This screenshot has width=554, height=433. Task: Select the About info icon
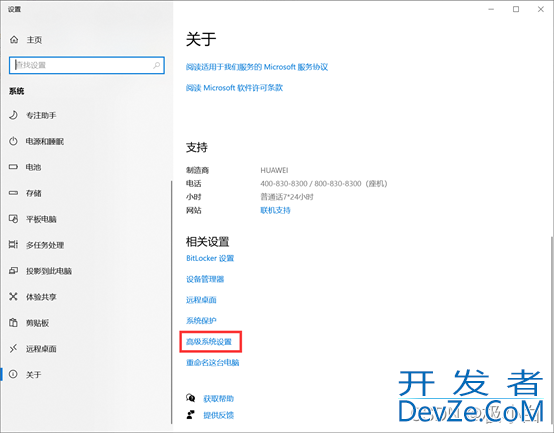click(x=13, y=374)
